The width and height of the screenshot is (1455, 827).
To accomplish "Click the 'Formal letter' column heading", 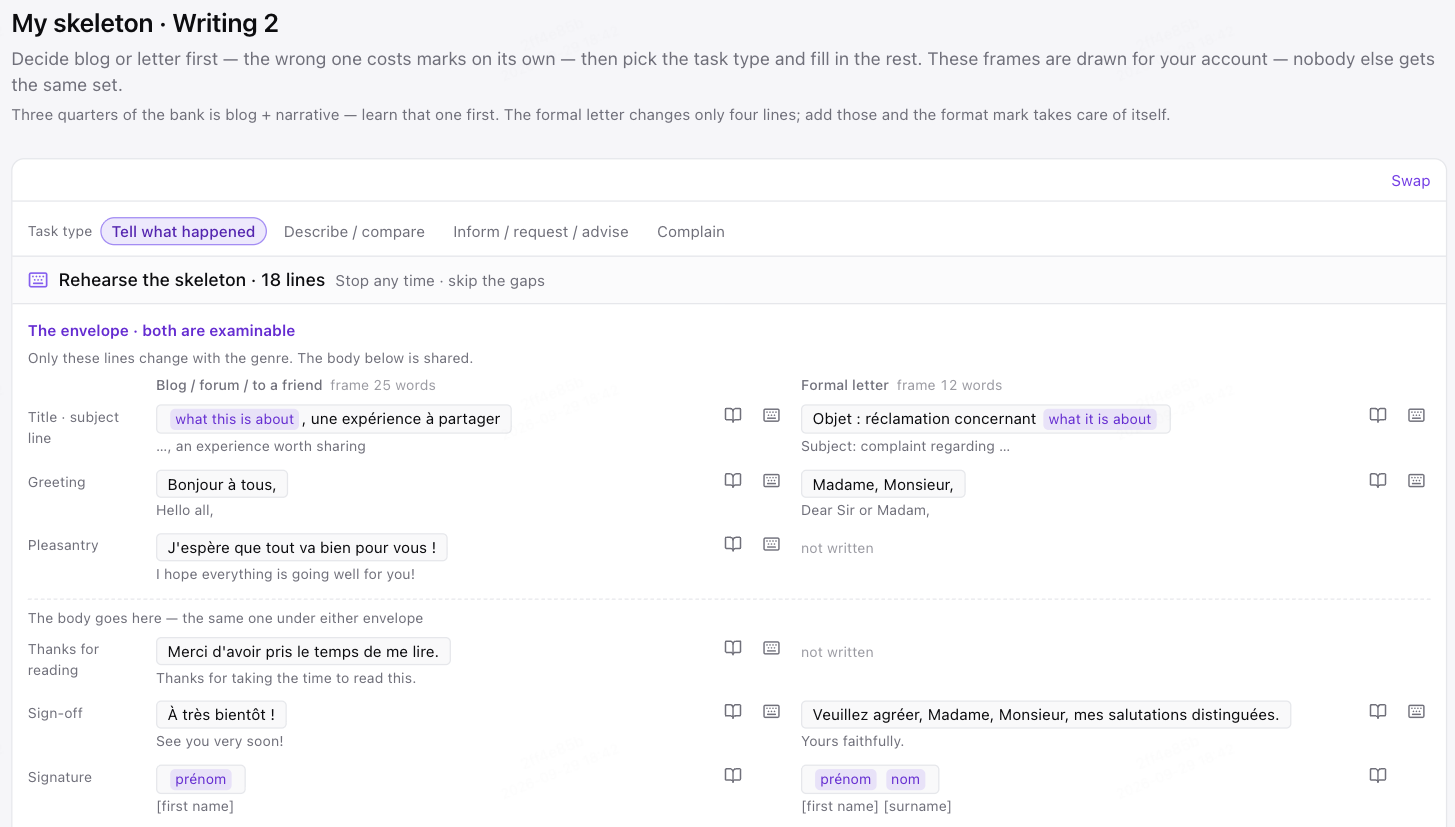I will pyautogui.click(x=845, y=385).
